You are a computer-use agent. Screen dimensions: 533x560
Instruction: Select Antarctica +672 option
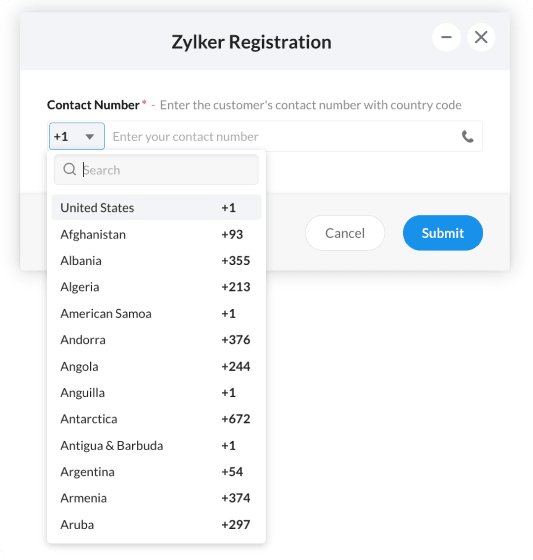156,419
